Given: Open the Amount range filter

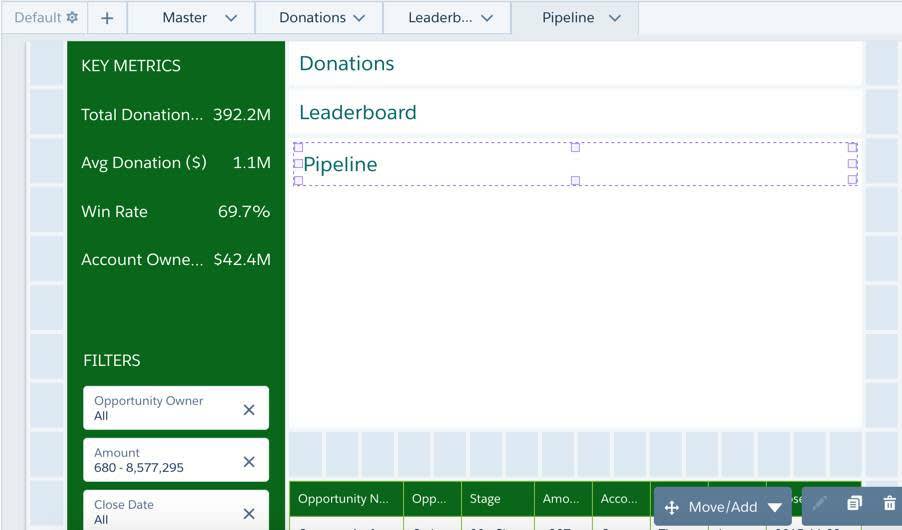Looking at the screenshot, I should click(176, 460).
